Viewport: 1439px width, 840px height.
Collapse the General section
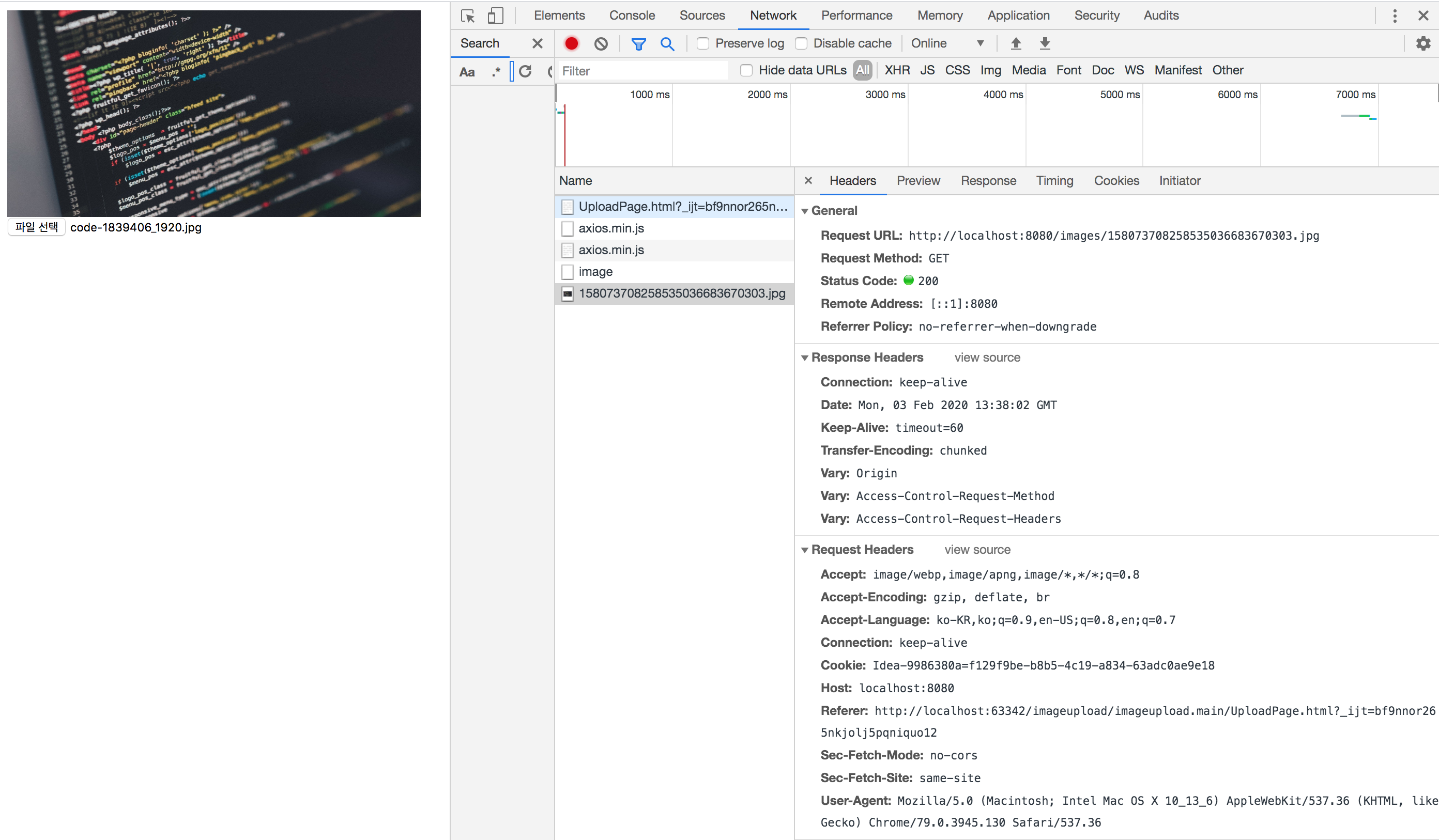(x=805, y=211)
